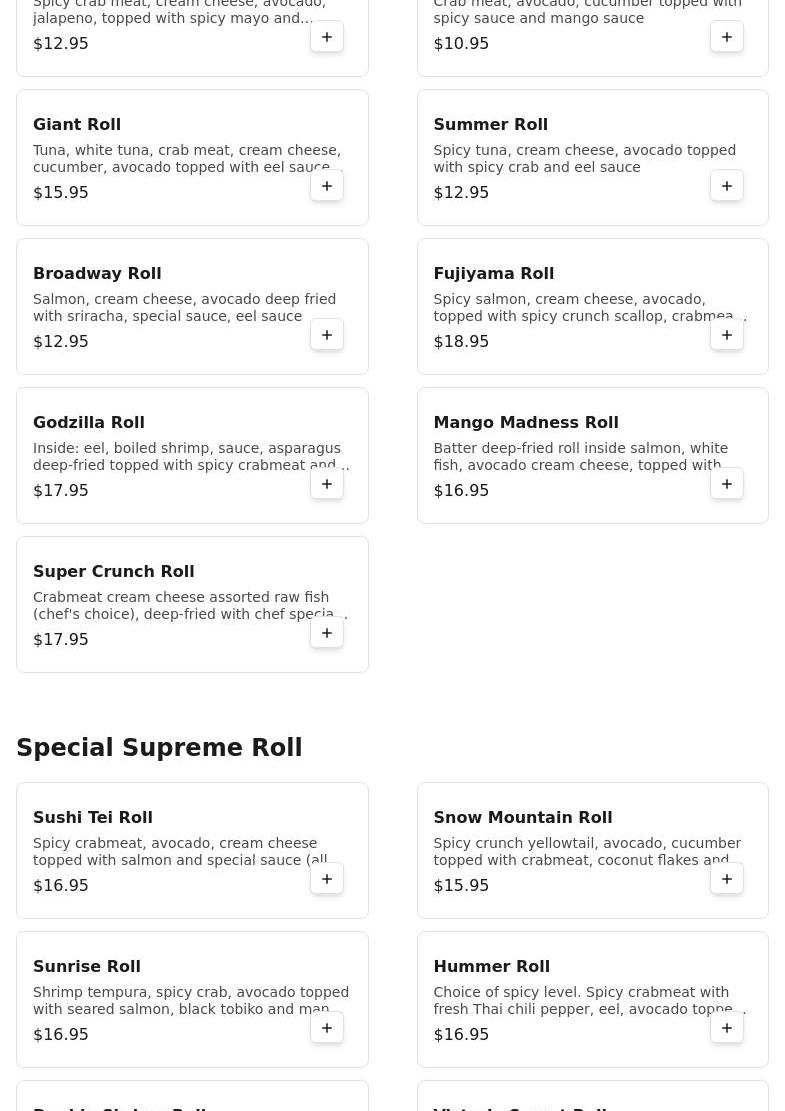Add Hummer Roll to the cart
Image resolution: width=785 pixels, height=1111 pixels.
(x=727, y=1028)
